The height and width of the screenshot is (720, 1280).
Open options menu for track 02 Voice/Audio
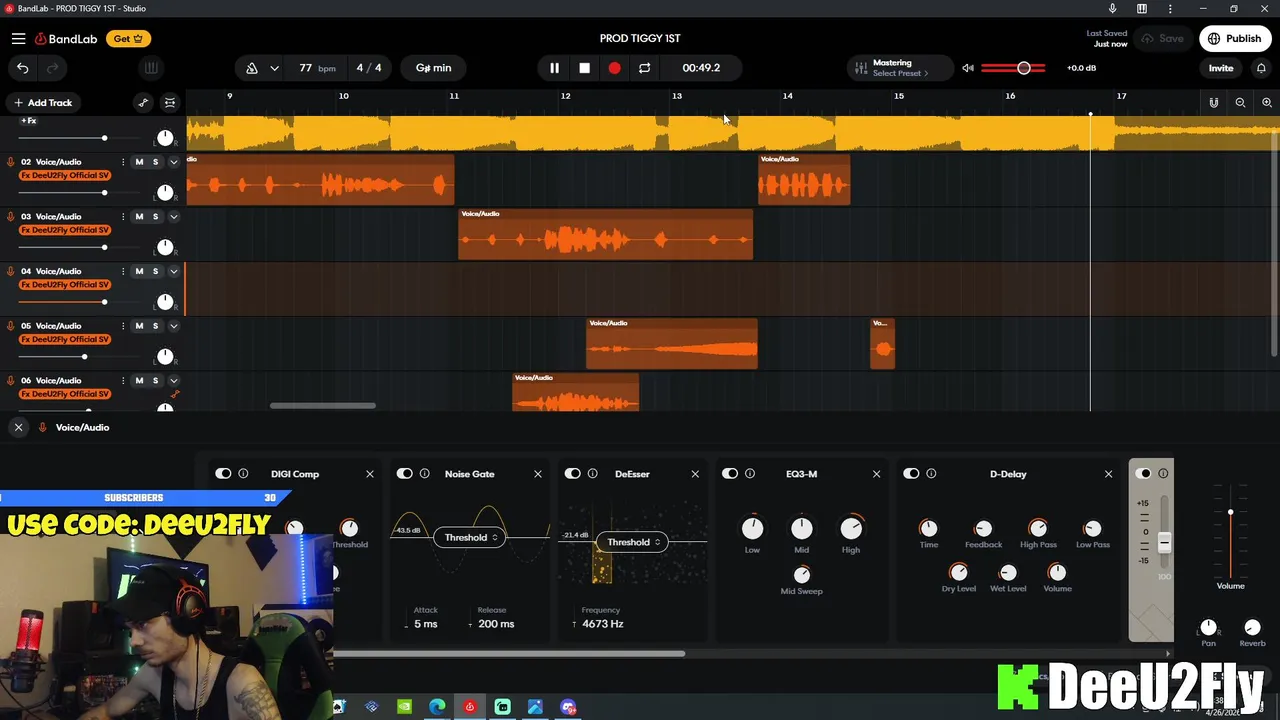(123, 162)
